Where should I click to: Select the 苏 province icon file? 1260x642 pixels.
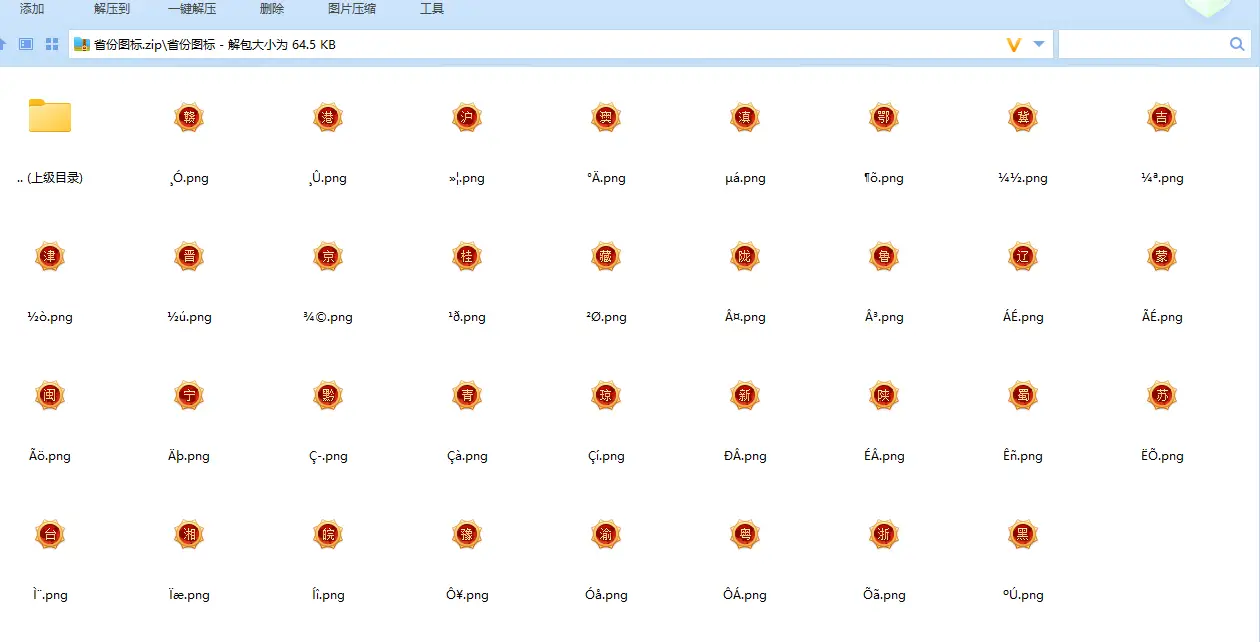(x=1162, y=395)
